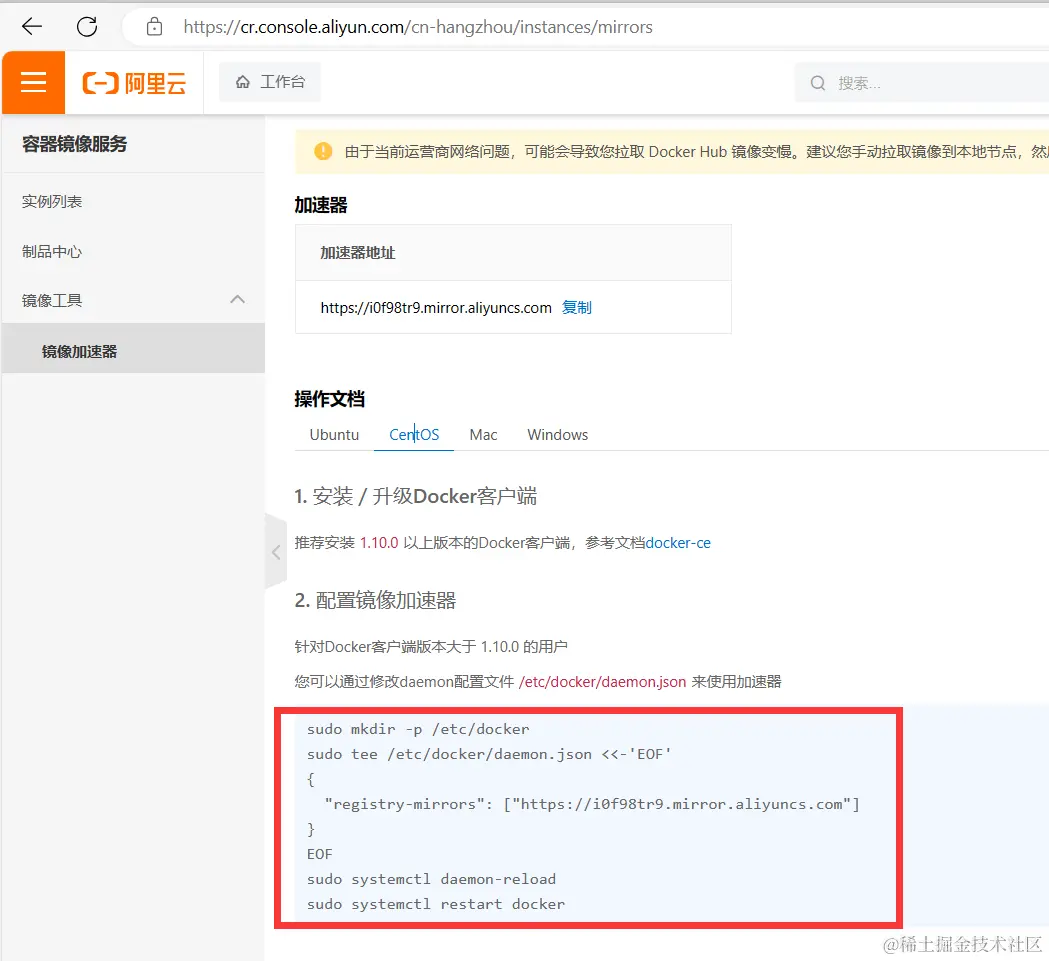Viewport: 1049px width, 961px height.
Task: Click the browser back arrow
Action: point(31,27)
